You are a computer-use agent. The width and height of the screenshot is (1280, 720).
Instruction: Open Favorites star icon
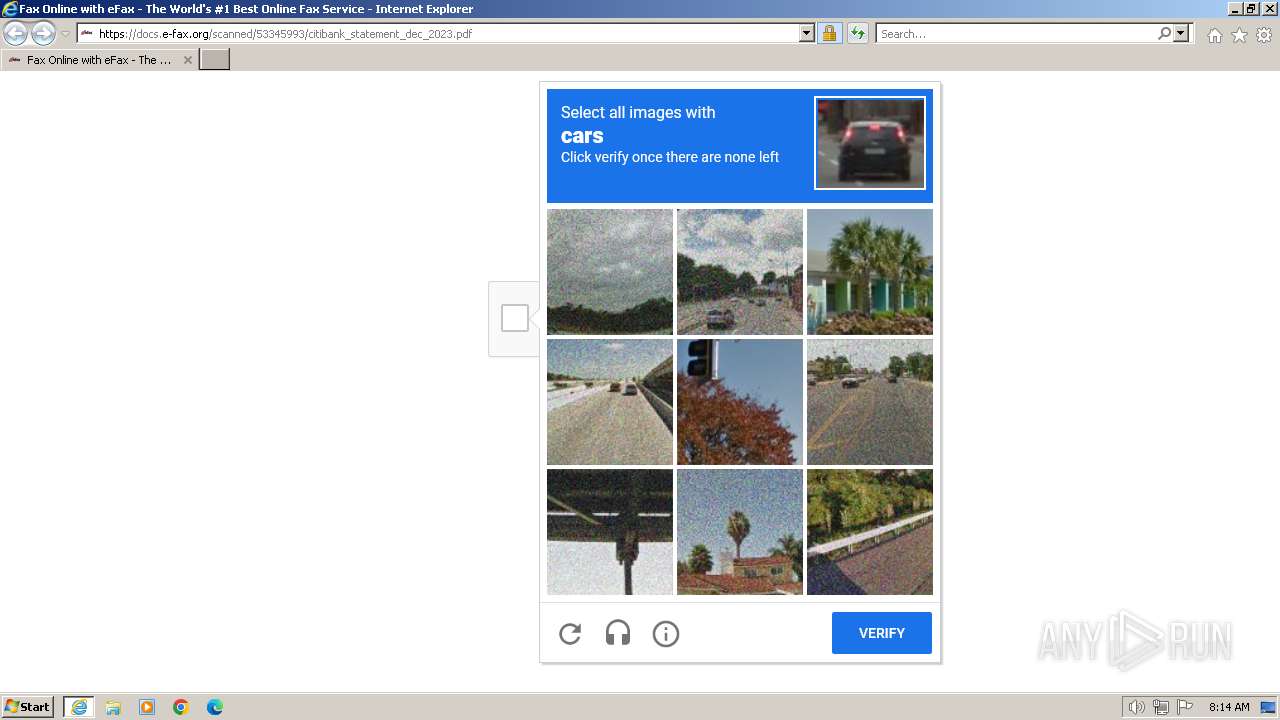(1239, 35)
